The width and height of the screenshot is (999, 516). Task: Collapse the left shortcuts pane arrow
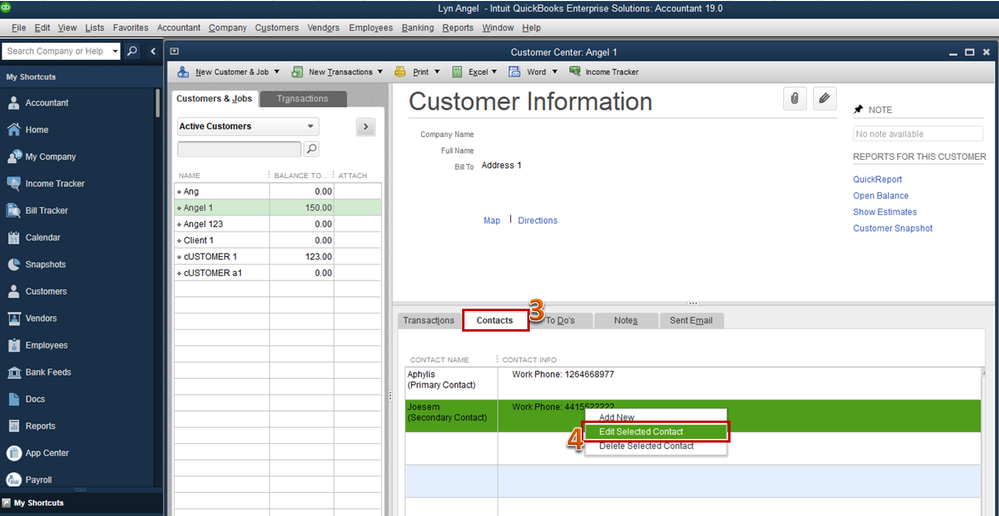pos(153,51)
